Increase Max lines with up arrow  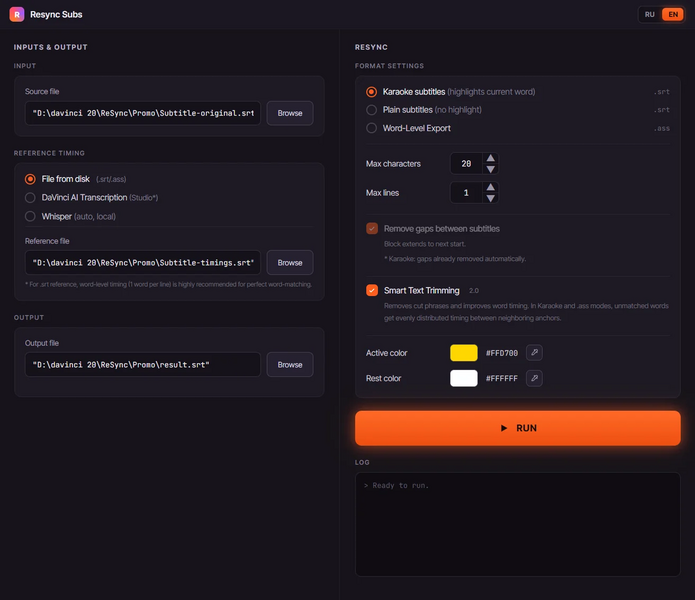pyautogui.click(x=490, y=187)
